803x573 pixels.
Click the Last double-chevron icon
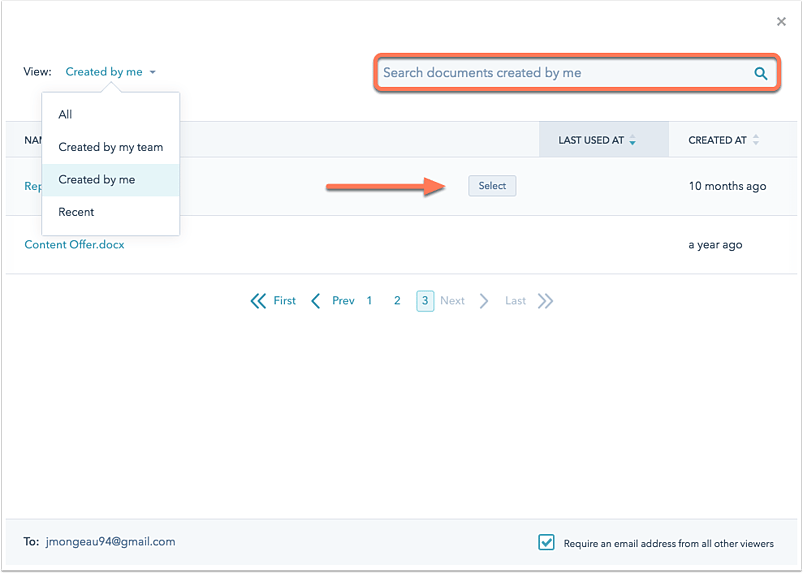point(545,301)
